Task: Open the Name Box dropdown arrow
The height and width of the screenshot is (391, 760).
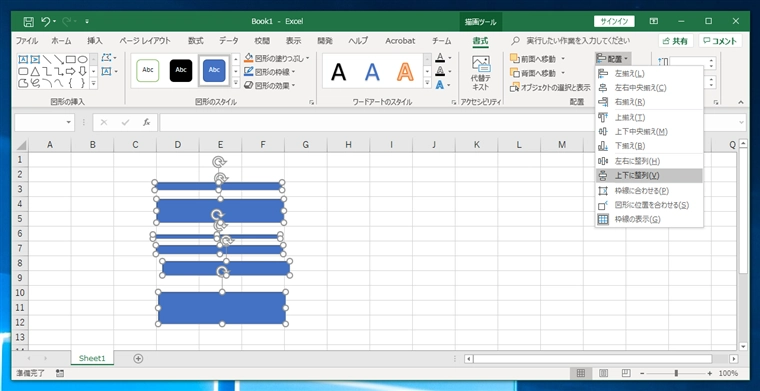Action: coord(69,123)
